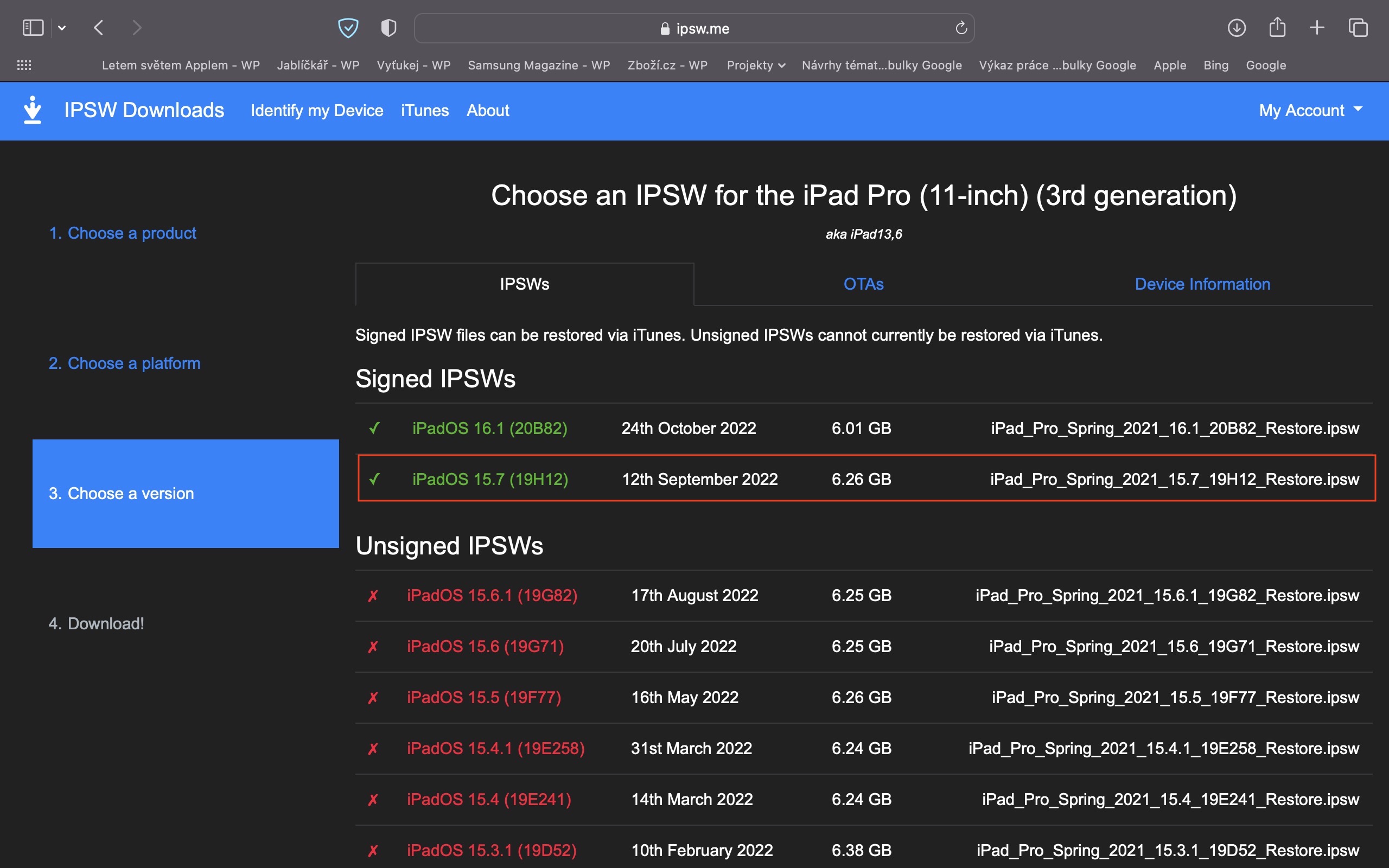Click the half-shaded shield privacy report icon
Viewport: 1389px width, 868px height.
pos(388,28)
